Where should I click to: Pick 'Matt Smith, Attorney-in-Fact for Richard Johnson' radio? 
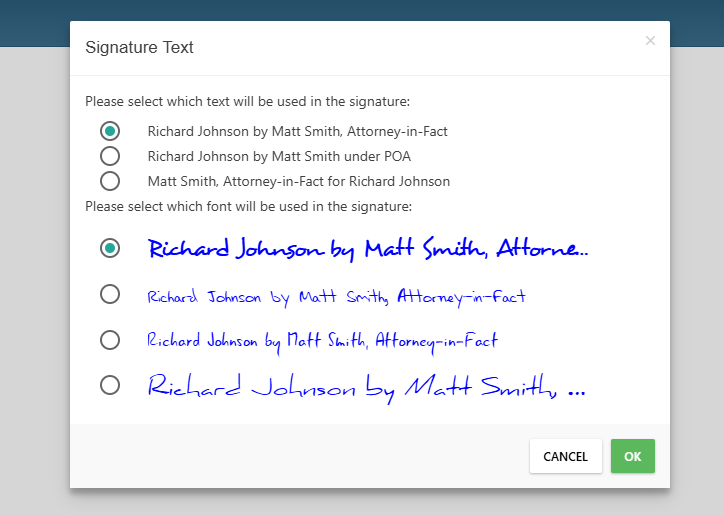coord(110,181)
